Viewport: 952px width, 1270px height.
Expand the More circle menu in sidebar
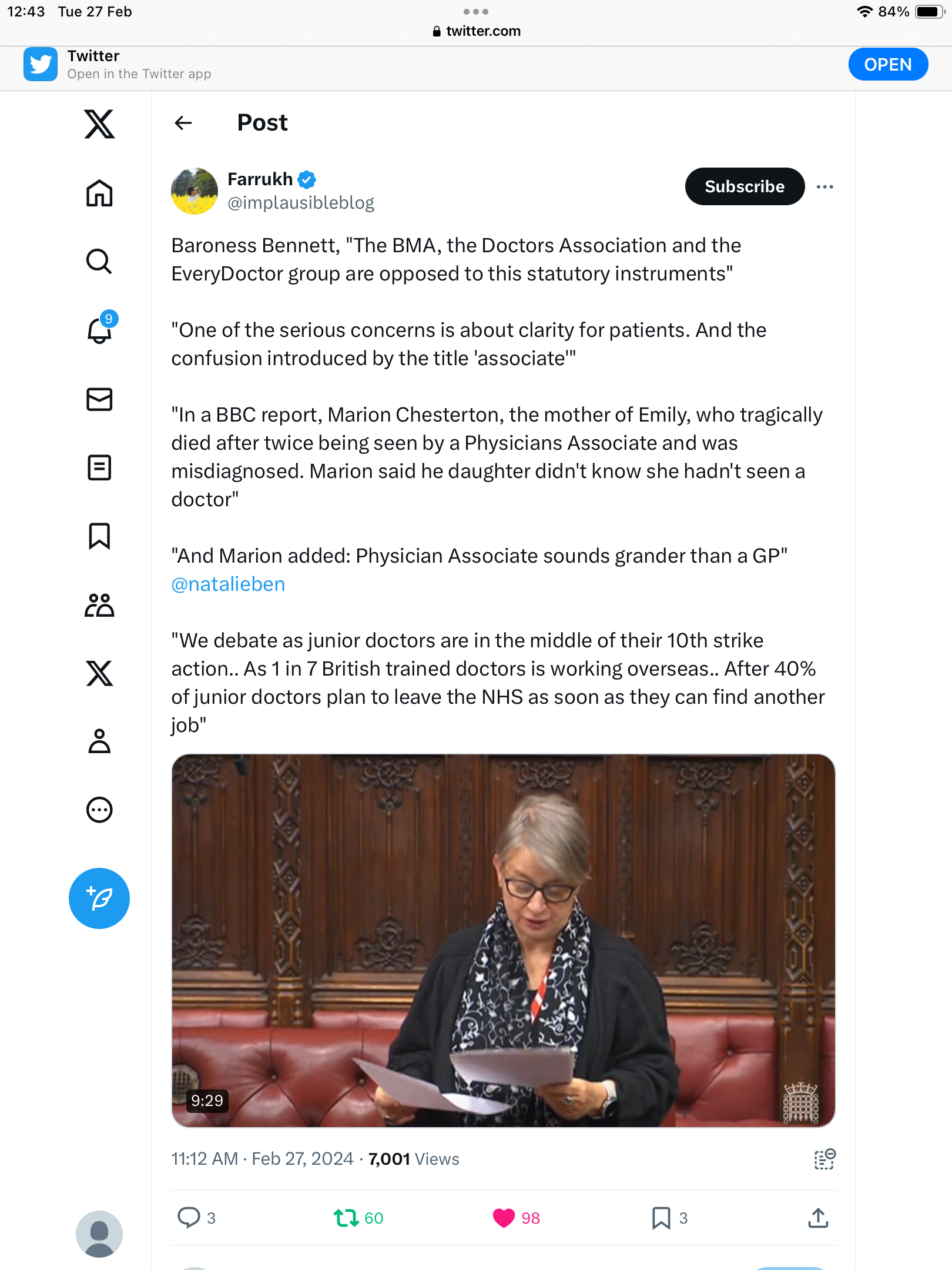(99, 810)
